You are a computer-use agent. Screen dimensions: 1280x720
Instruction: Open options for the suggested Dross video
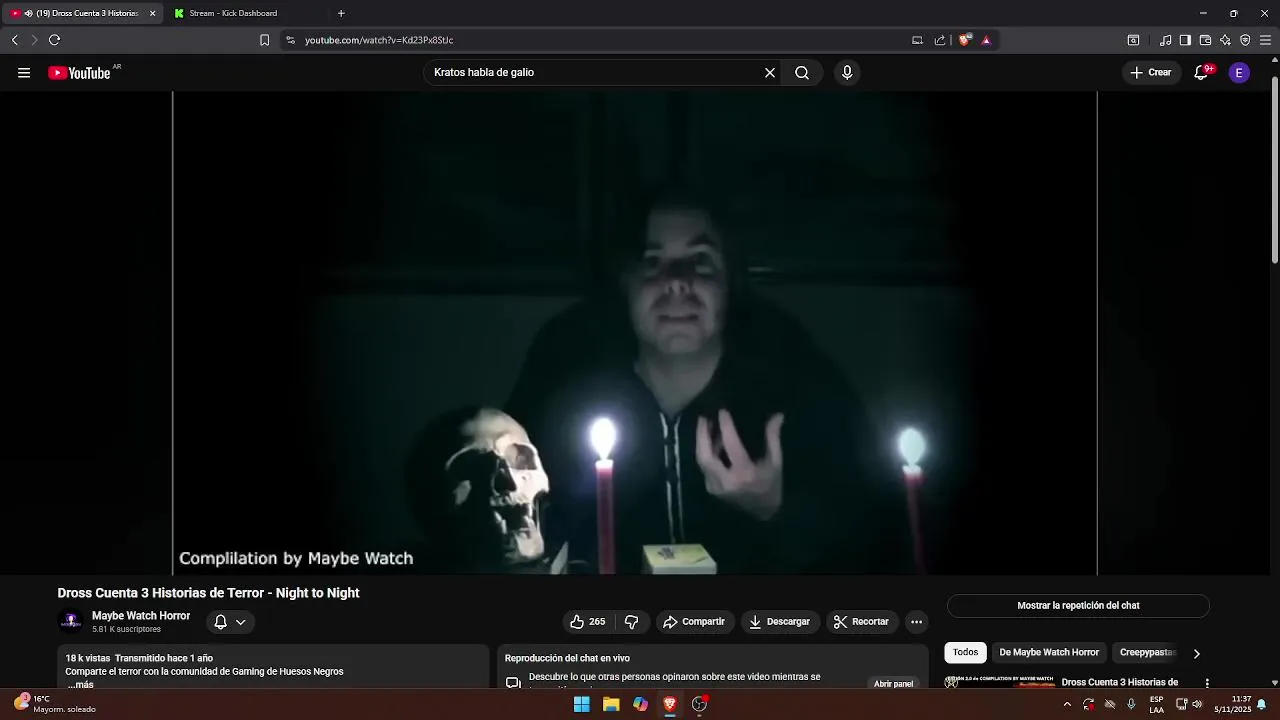pos(1207,683)
